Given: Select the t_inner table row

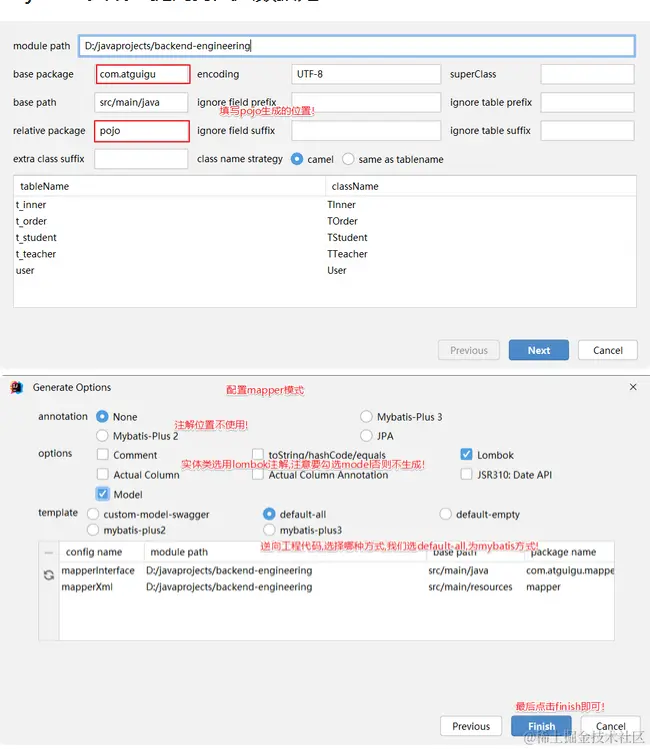Looking at the screenshot, I should 325,205.
